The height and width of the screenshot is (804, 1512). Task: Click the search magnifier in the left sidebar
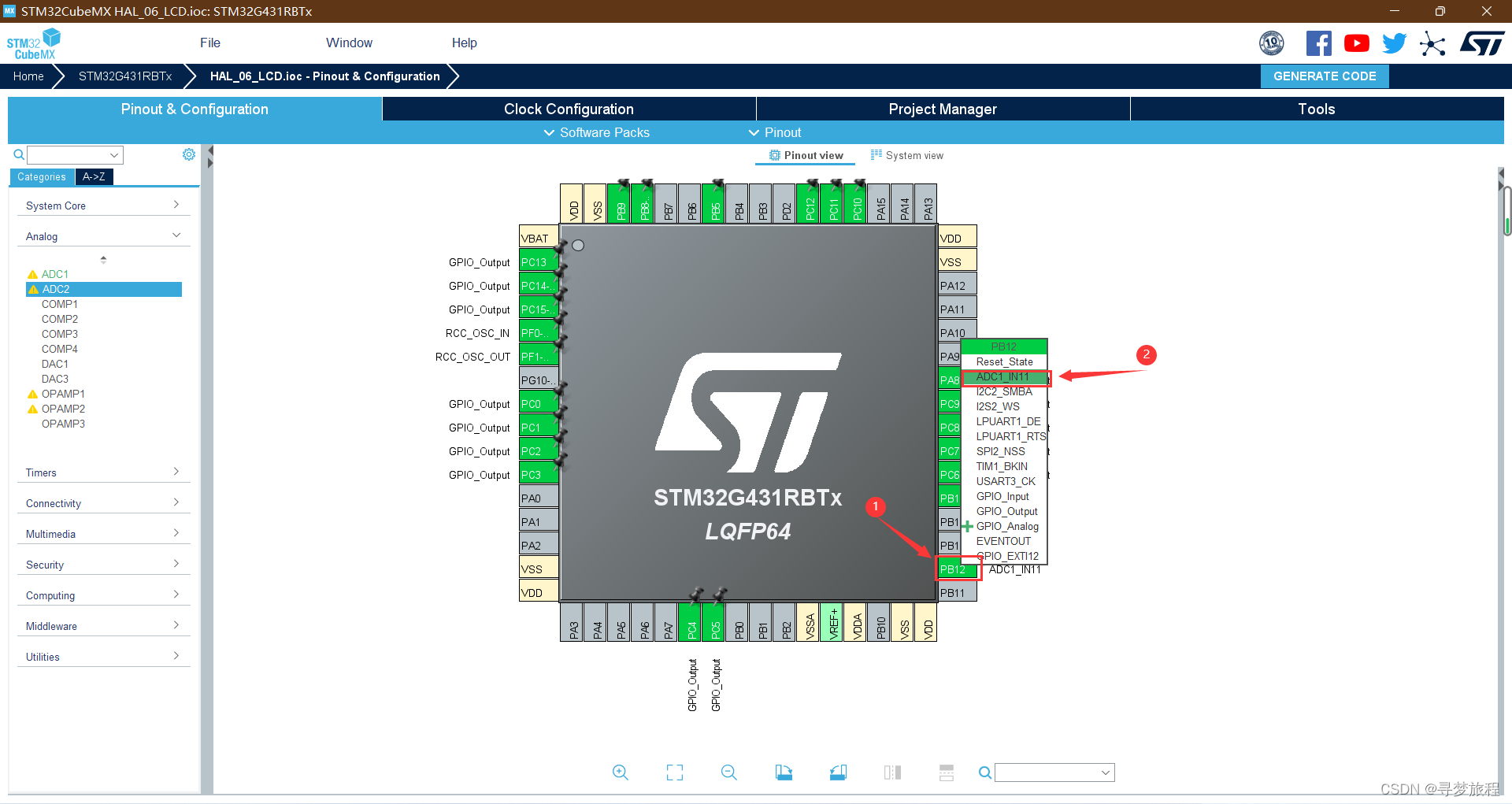pos(18,154)
